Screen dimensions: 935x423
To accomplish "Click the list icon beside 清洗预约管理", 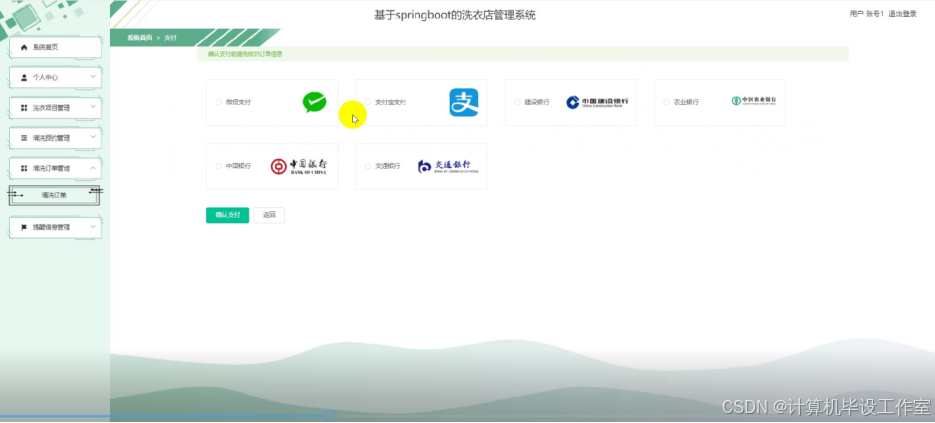I will 24,138.
